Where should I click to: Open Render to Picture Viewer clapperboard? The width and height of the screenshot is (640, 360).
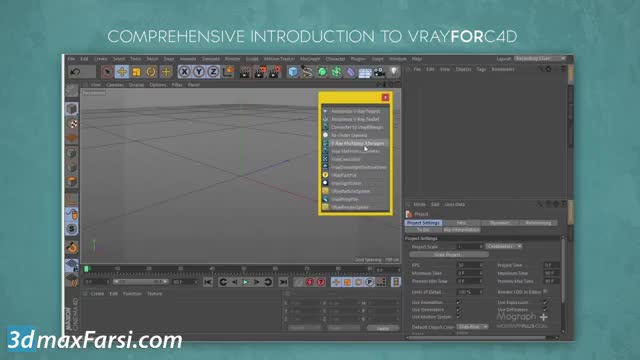point(260,72)
